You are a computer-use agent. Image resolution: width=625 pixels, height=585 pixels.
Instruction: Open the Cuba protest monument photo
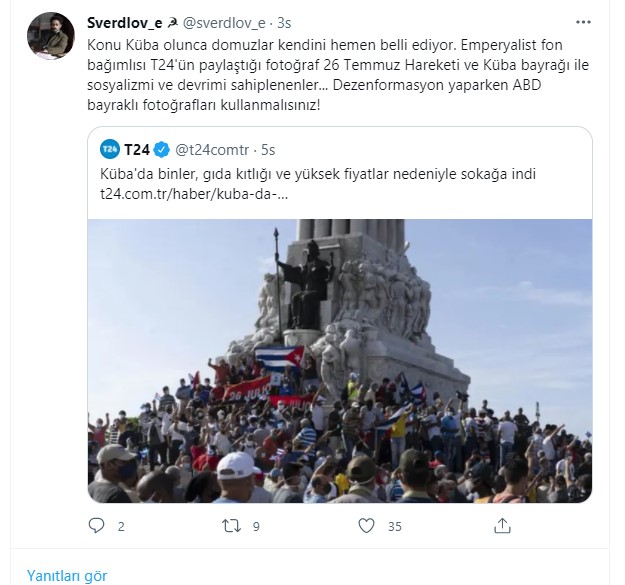340,361
